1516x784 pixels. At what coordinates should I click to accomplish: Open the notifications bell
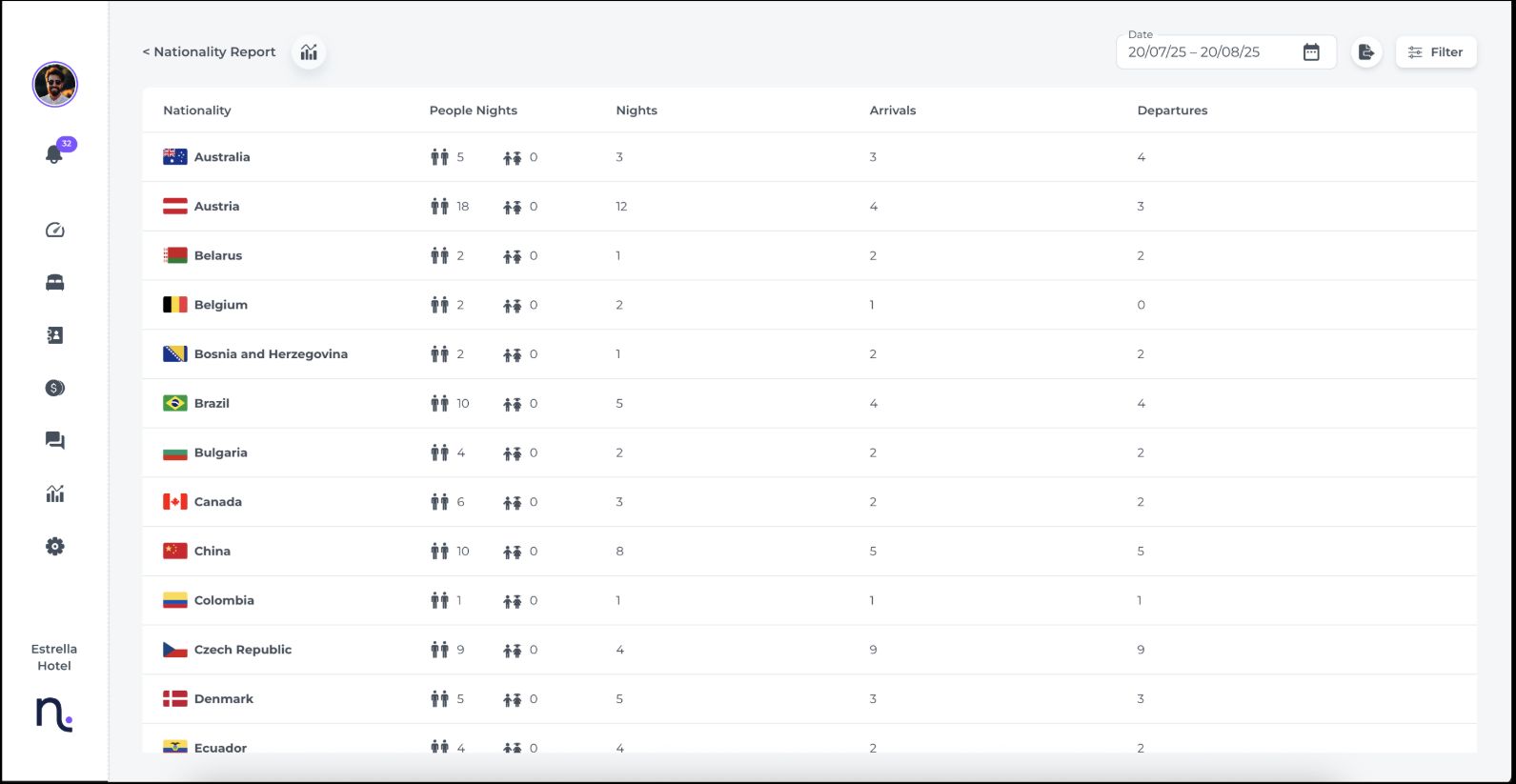click(54, 154)
